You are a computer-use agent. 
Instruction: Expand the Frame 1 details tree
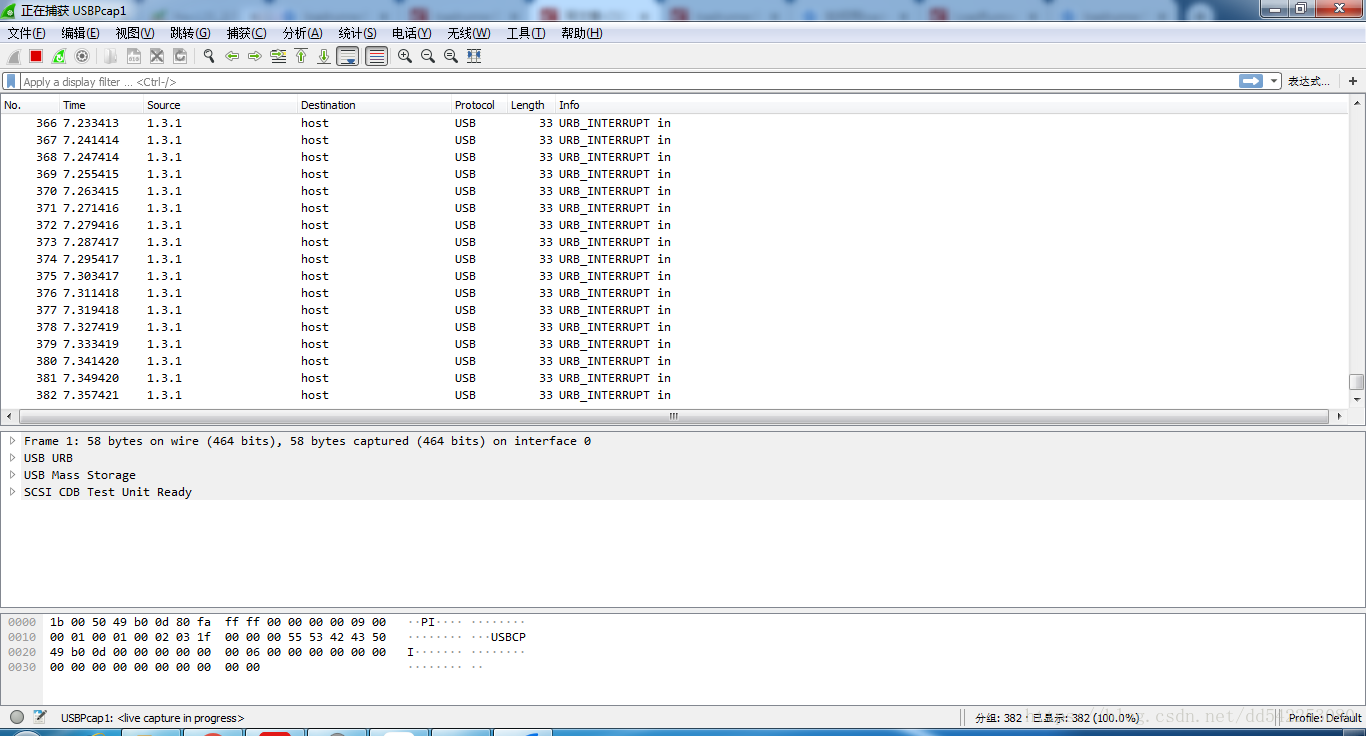[13, 441]
